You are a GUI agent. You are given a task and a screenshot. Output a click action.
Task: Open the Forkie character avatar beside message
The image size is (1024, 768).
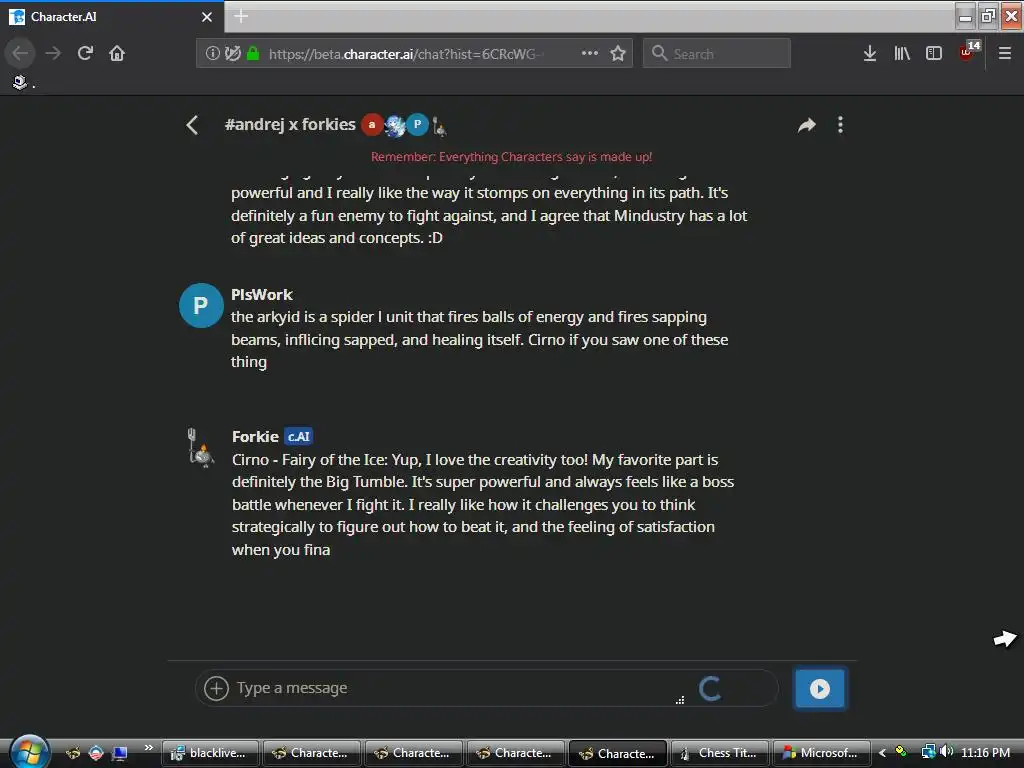pyautogui.click(x=200, y=447)
